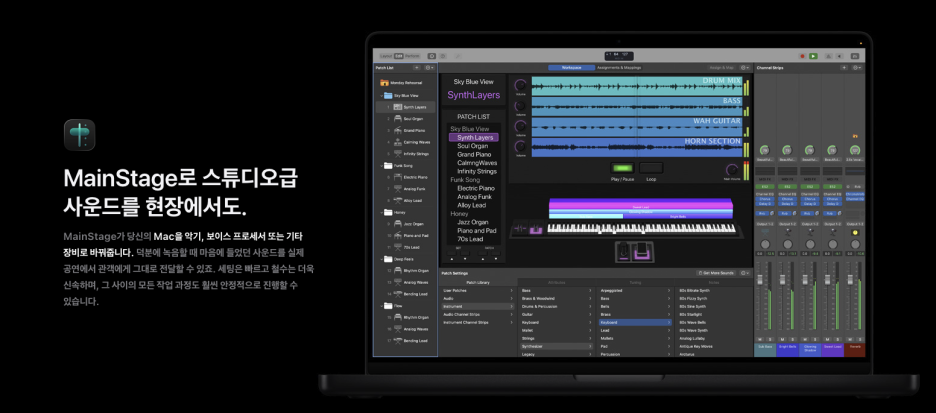Mute the Bright Bells channel strip

point(782,339)
